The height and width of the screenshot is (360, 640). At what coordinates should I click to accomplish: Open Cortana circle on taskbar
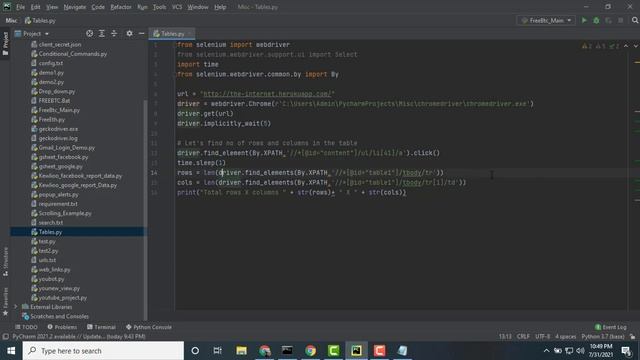(195, 351)
